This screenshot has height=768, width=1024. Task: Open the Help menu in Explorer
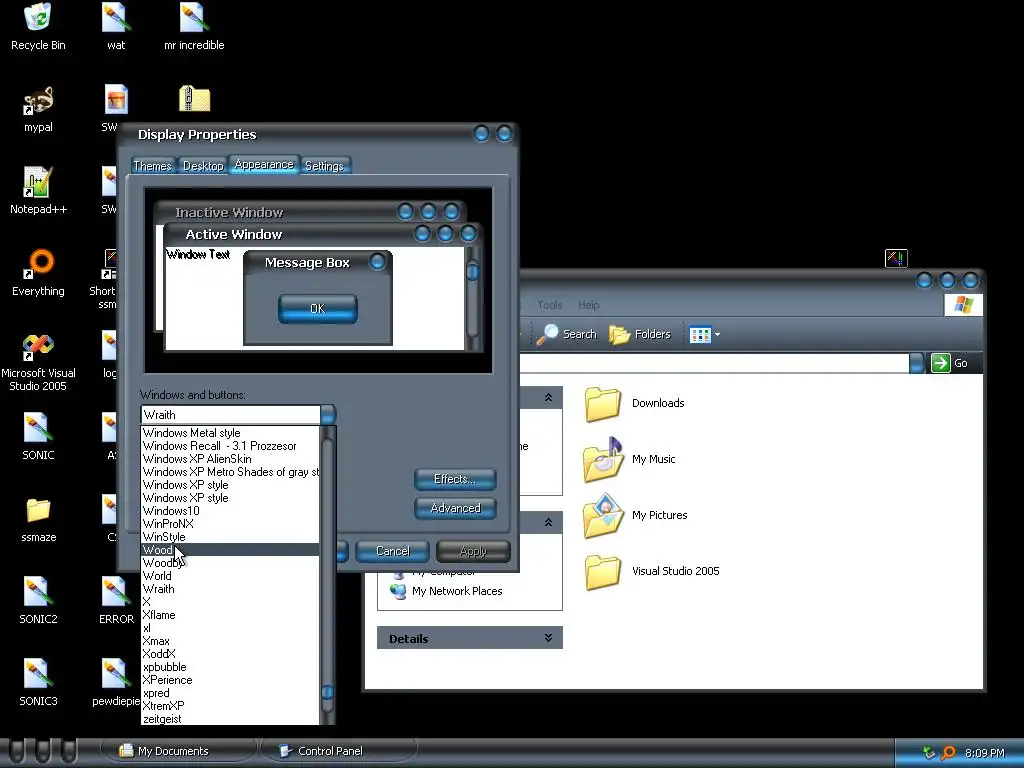click(x=588, y=305)
